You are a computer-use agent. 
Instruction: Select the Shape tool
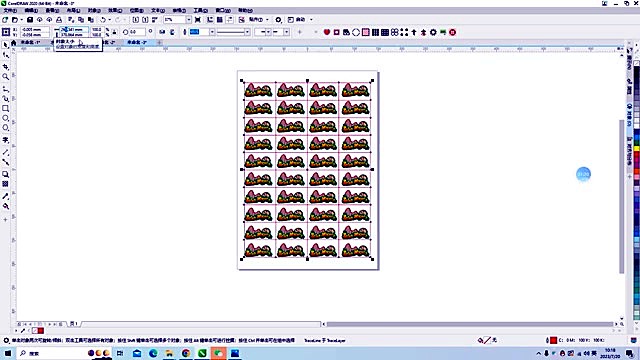pyautogui.click(x=5, y=55)
